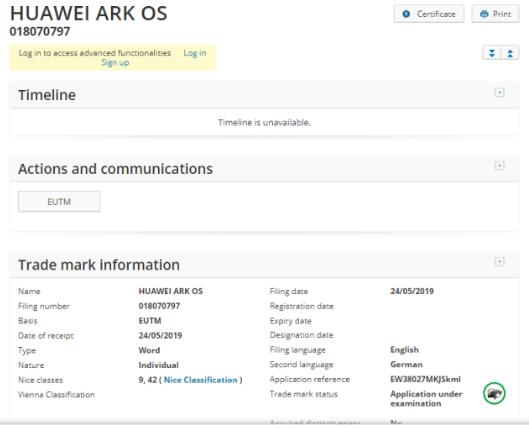This screenshot has width=529, height=429.
Task: Open the Sign up link
Action: (x=115, y=63)
